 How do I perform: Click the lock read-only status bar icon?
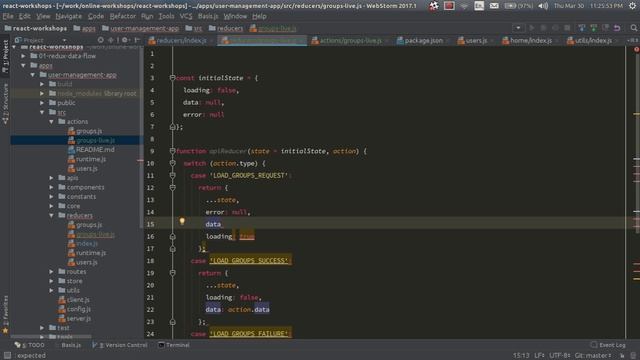(x=622, y=356)
